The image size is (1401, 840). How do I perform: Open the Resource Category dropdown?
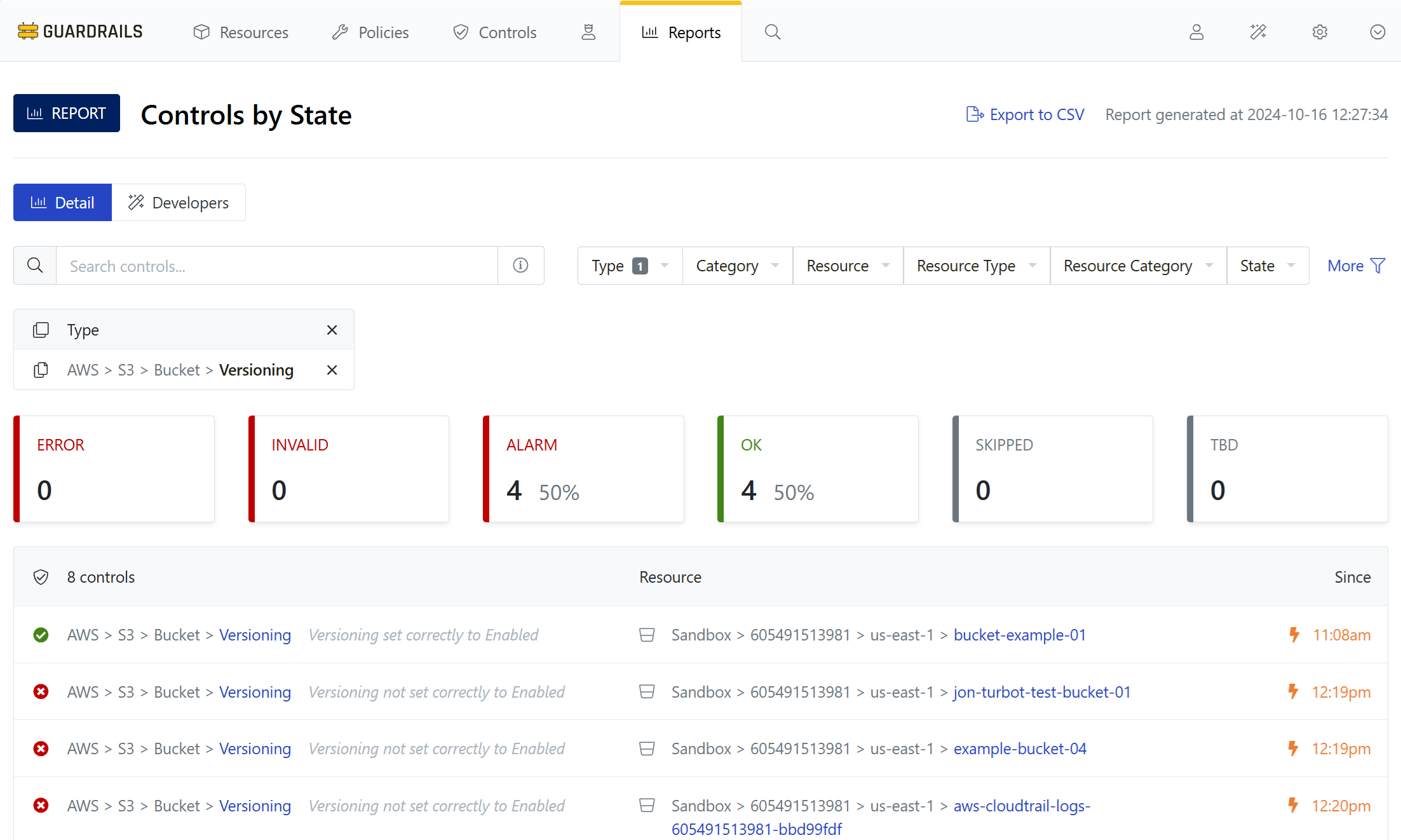point(1137,266)
